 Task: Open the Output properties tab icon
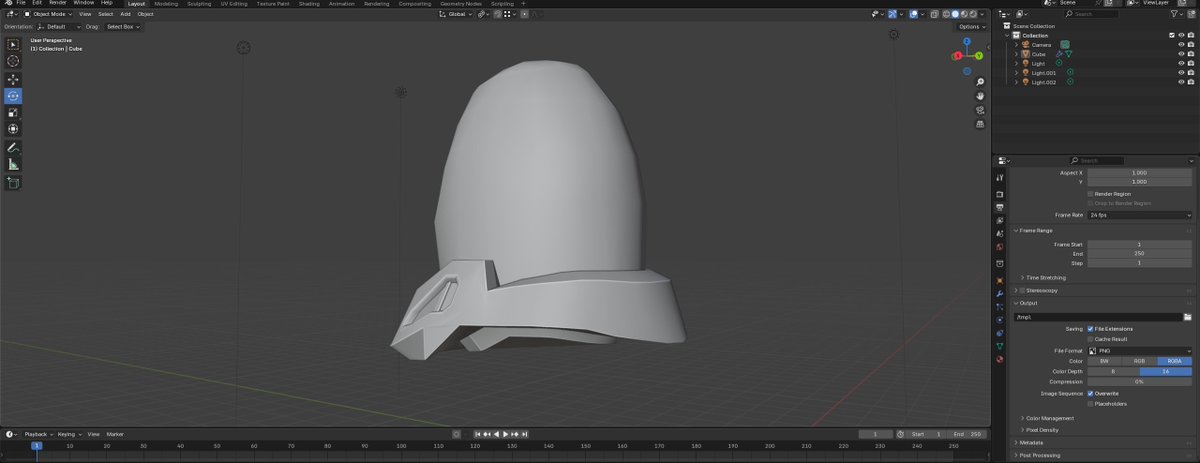click(999, 207)
